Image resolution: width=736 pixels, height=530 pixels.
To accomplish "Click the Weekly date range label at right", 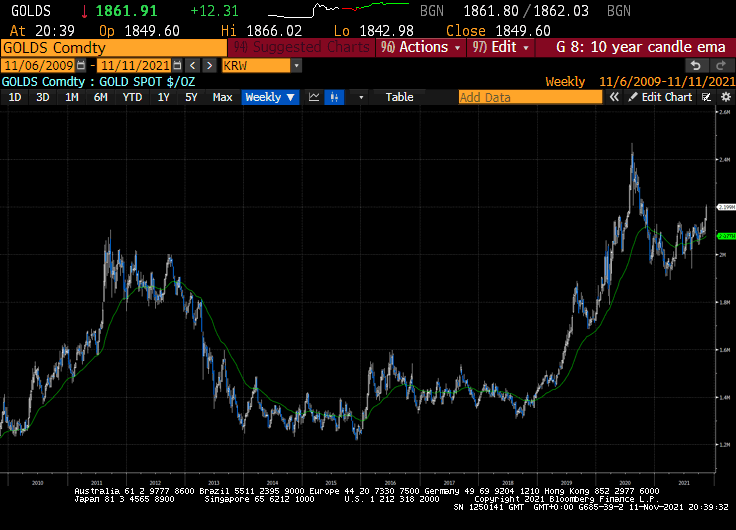I will pos(640,82).
